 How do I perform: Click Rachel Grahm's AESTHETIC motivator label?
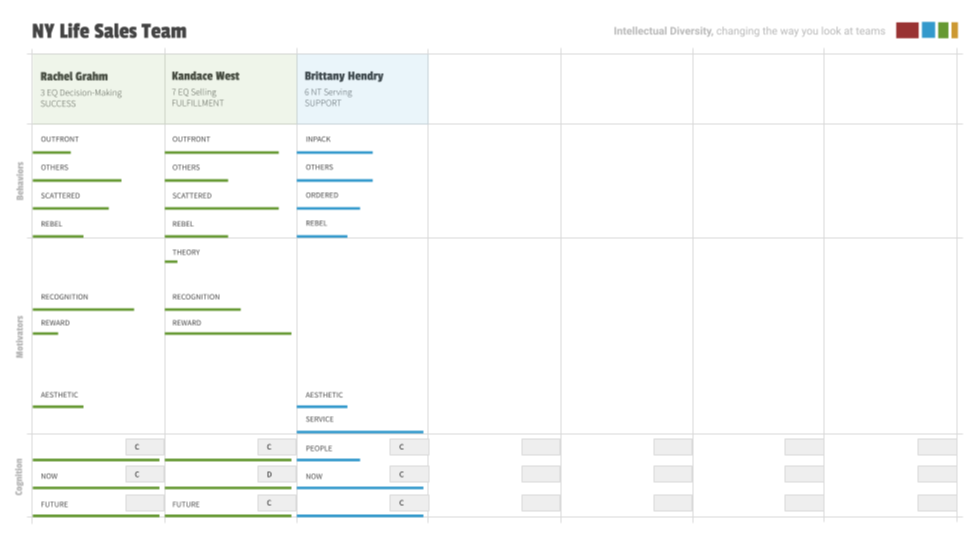pyautogui.click(x=59, y=395)
